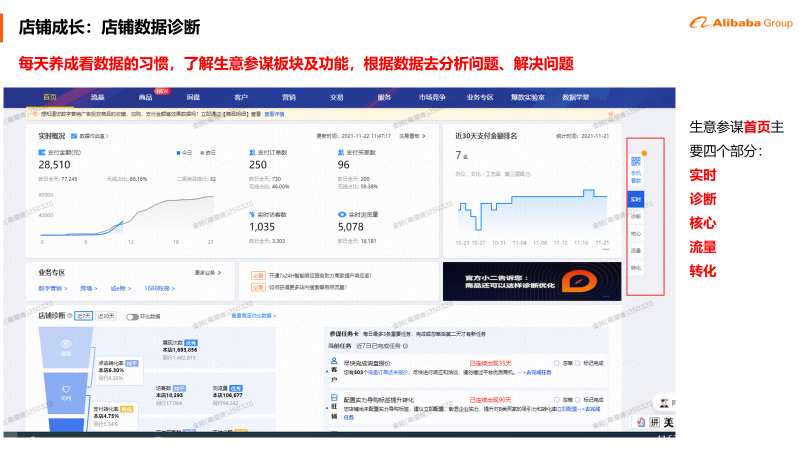The width and height of the screenshot is (800, 450).
Task: Click the 支付金额 metric icon
Action: [x=42, y=153]
